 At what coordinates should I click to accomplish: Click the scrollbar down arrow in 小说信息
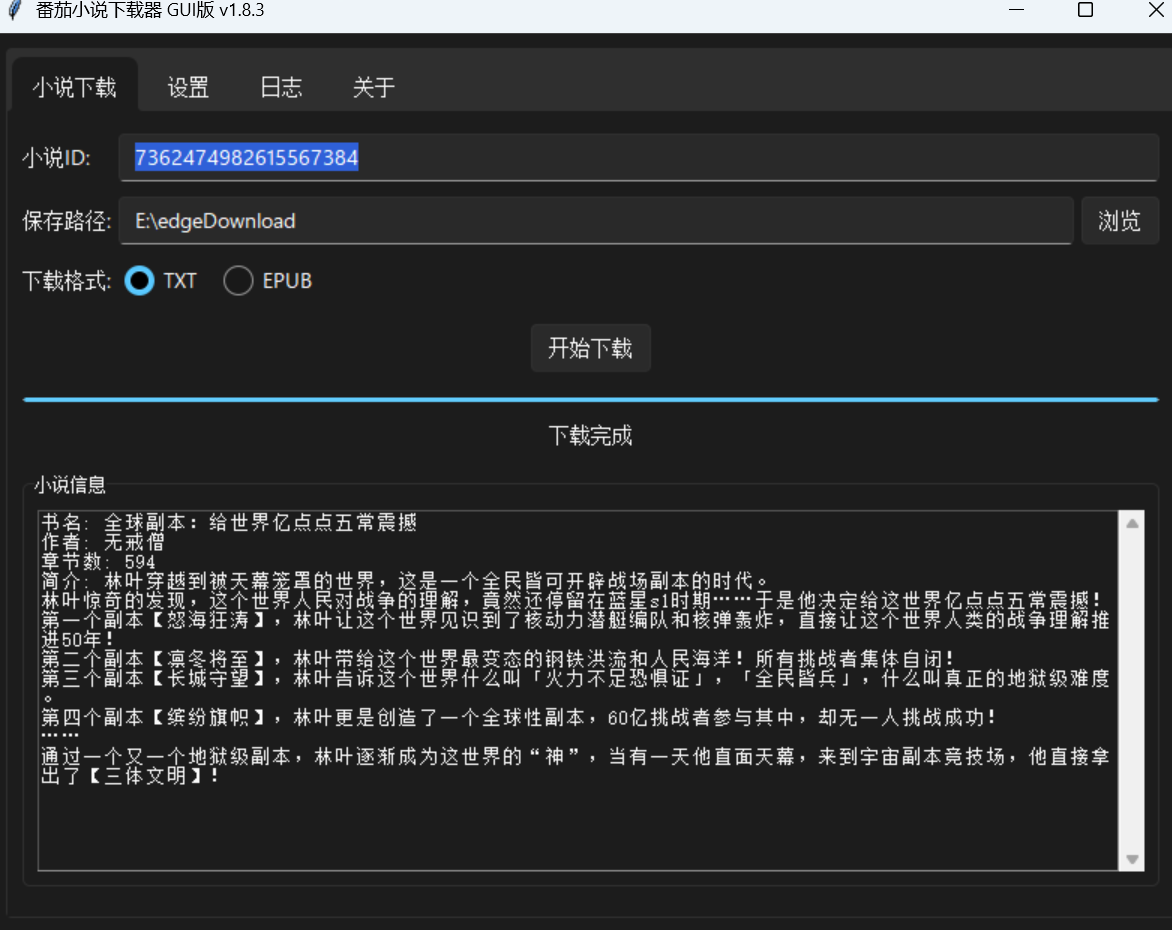(1132, 858)
